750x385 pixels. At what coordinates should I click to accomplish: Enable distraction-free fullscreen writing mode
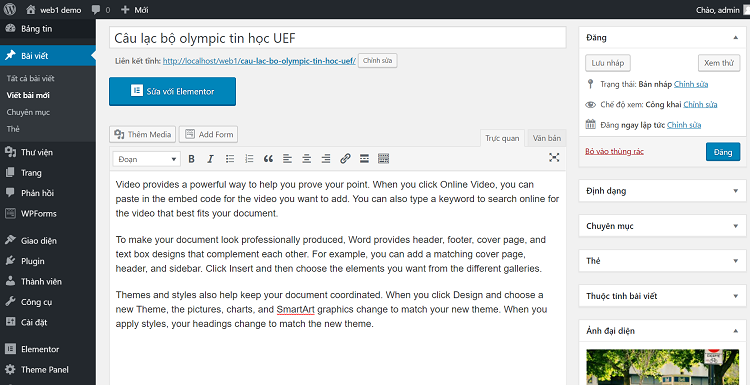click(x=554, y=158)
